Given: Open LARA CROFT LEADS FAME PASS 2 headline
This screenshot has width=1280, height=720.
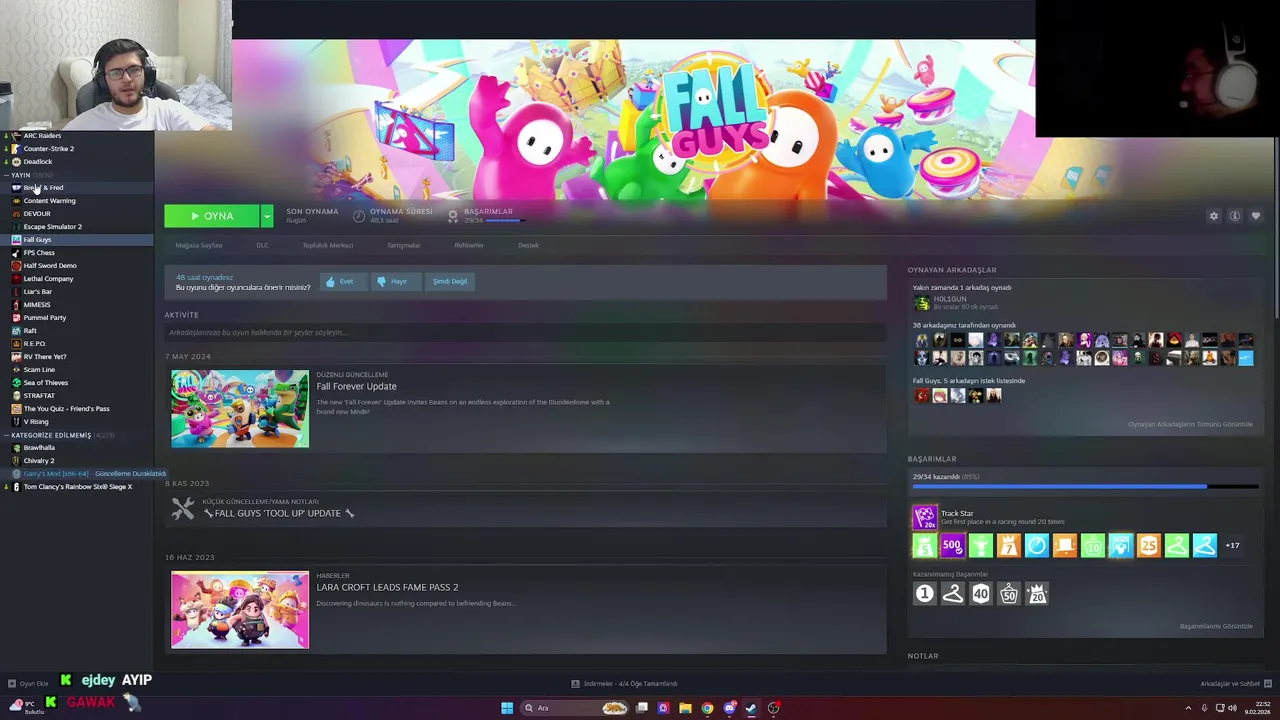Looking at the screenshot, I should coord(387,587).
